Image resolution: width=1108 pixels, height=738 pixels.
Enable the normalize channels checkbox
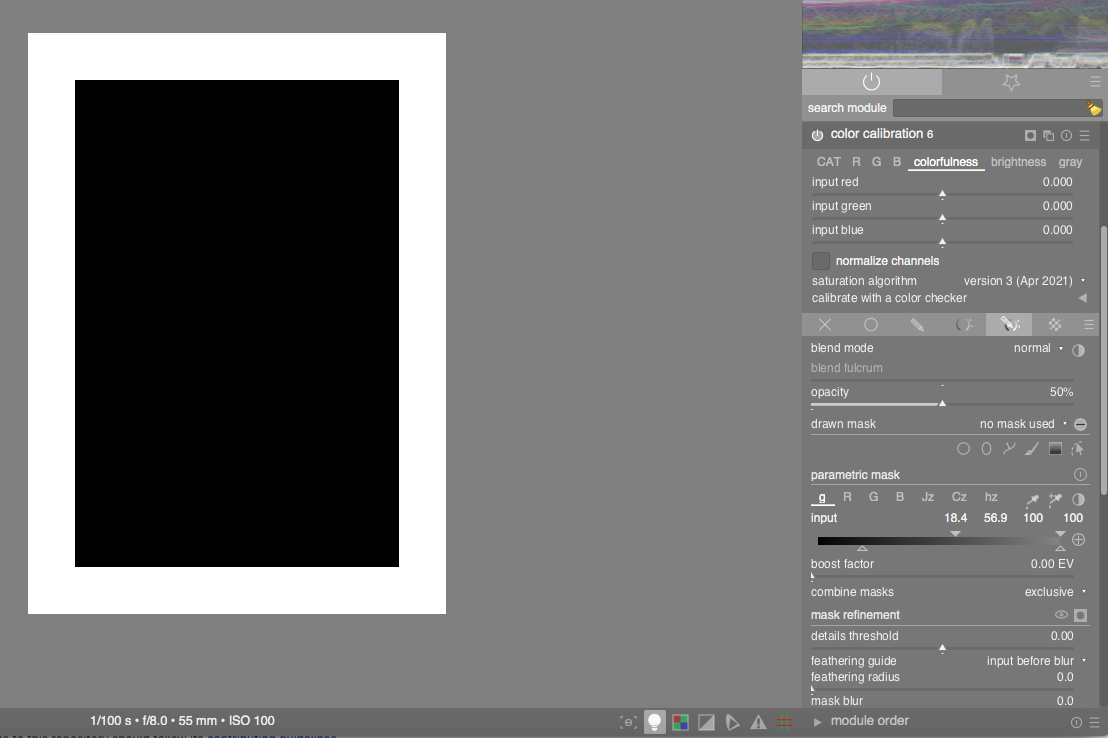pyautogui.click(x=821, y=261)
